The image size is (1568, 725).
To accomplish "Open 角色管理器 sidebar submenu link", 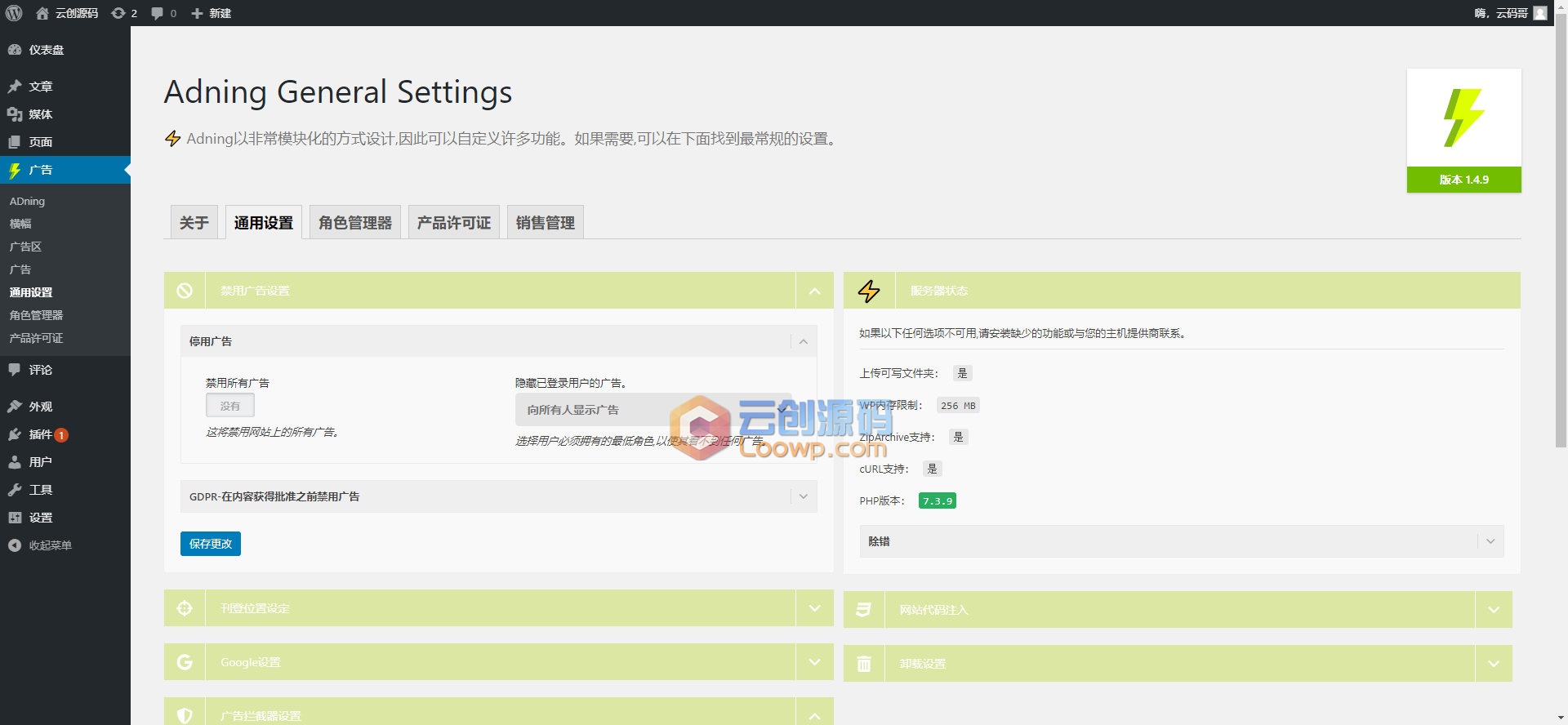I will 36,315.
